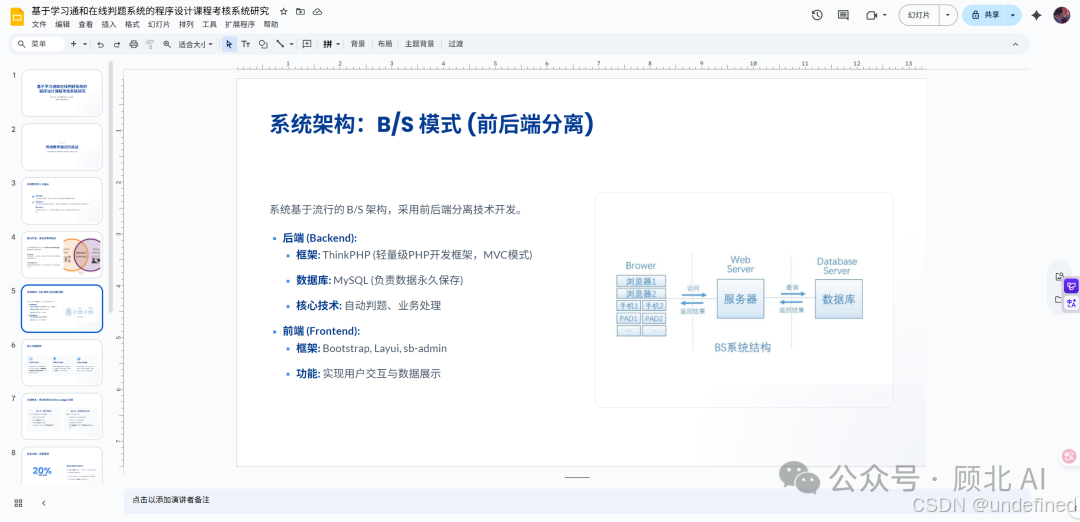Open the 格式 menu
The height and width of the screenshot is (522, 1080).
pos(132,25)
